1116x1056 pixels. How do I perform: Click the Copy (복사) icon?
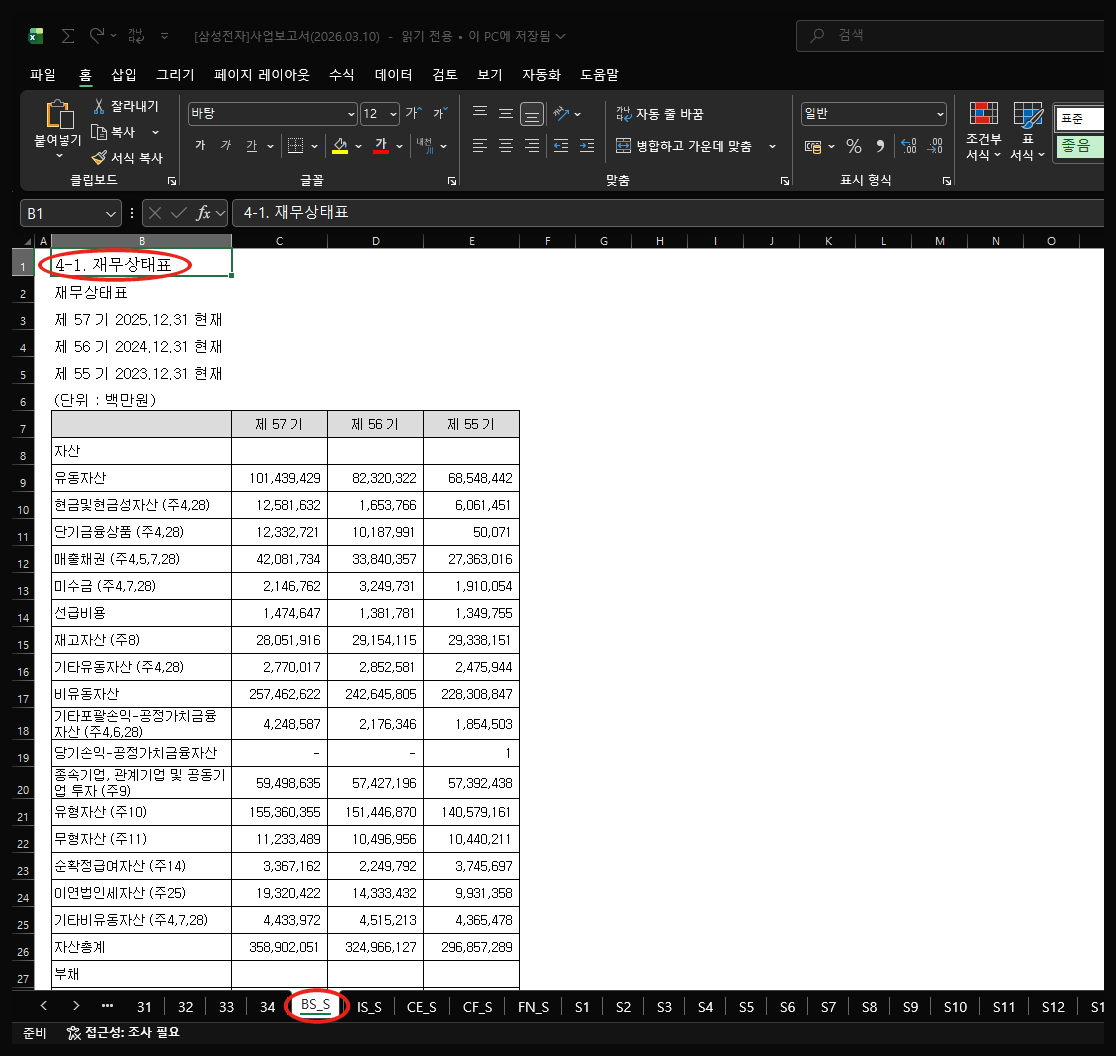pos(99,132)
